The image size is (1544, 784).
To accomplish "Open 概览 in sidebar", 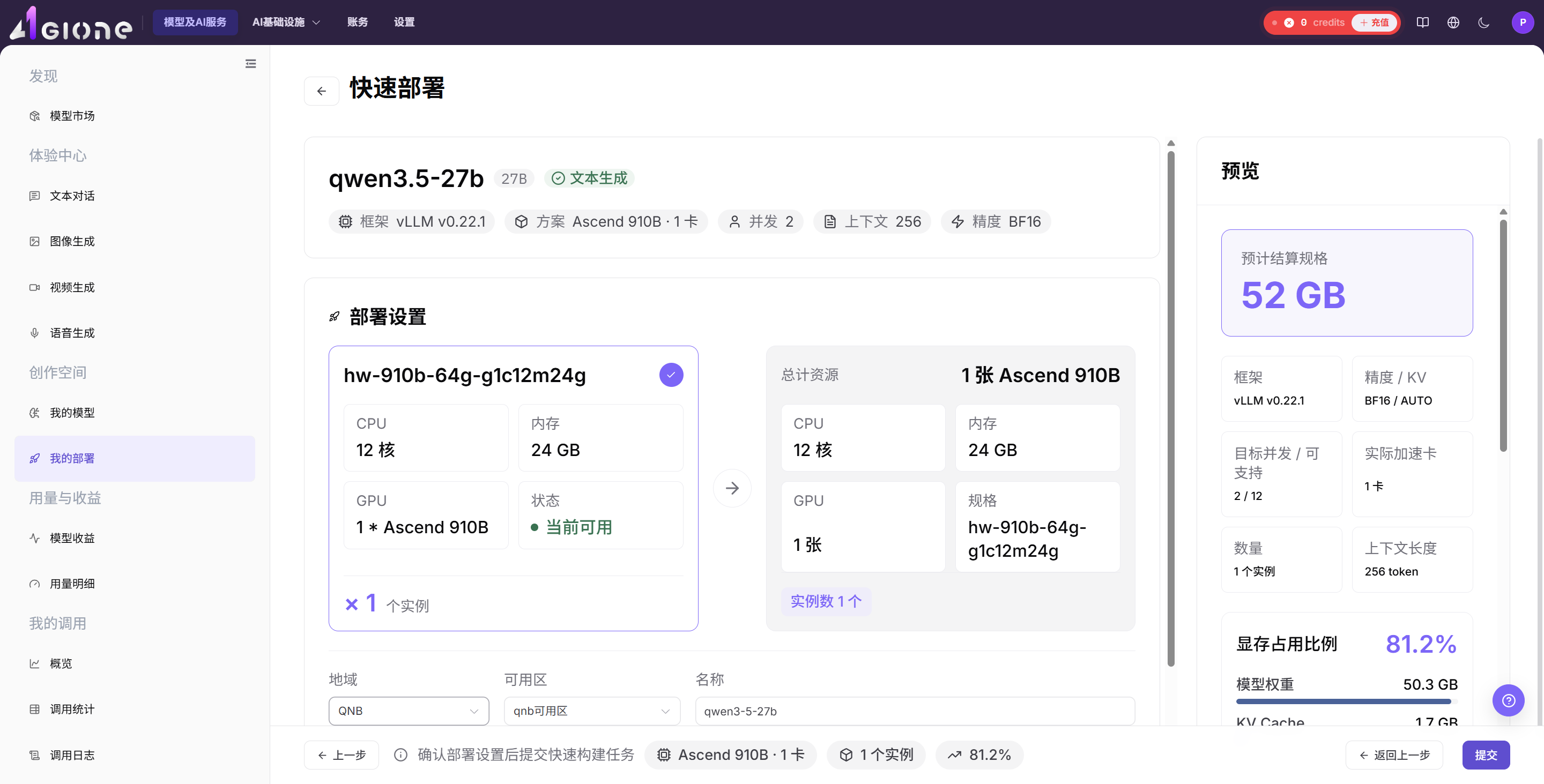I will (x=135, y=663).
